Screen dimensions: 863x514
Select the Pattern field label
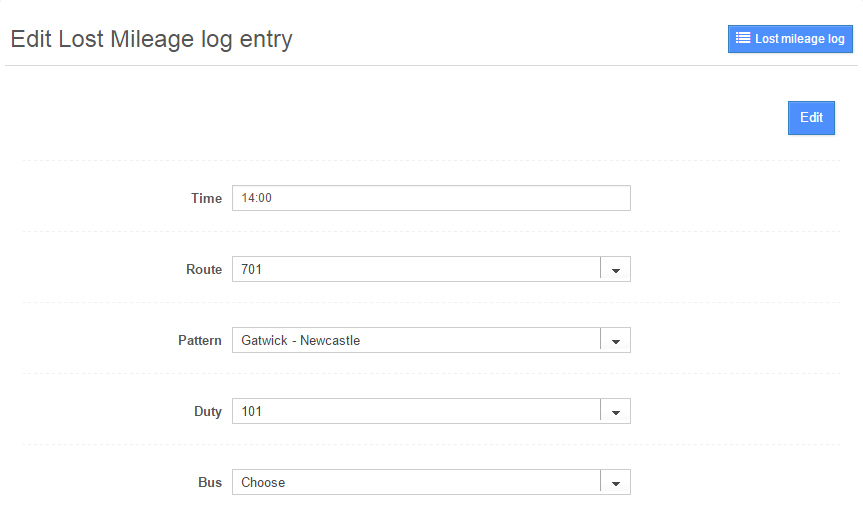[200, 341]
